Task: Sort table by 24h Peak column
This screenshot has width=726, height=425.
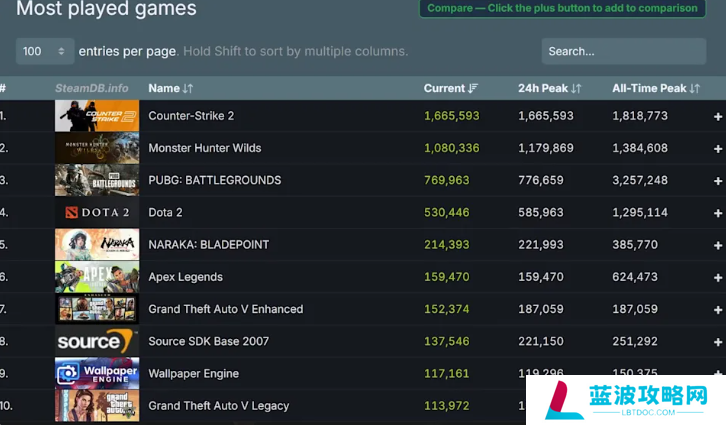Action: pyautogui.click(x=549, y=88)
